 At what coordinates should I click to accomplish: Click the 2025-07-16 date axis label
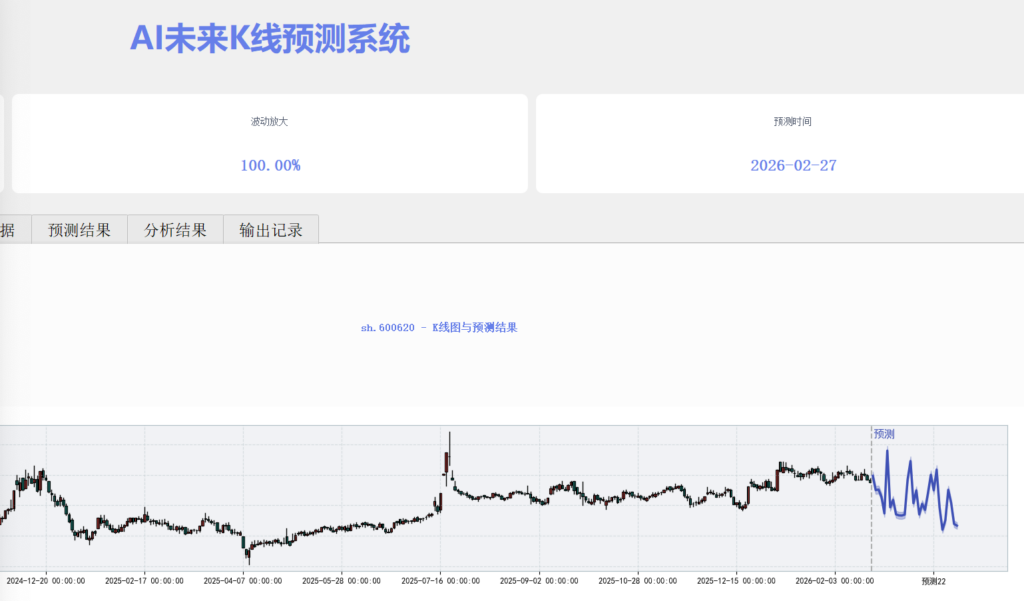[x=440, y=580]
